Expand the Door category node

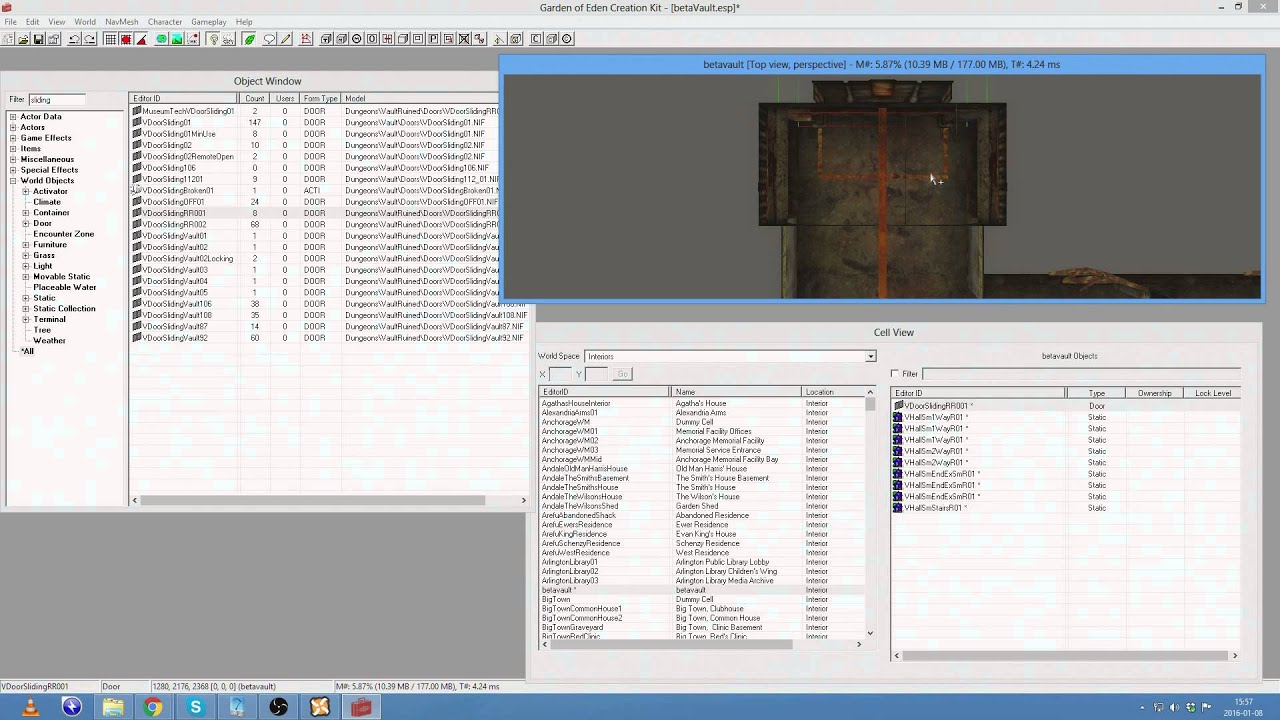26,223
